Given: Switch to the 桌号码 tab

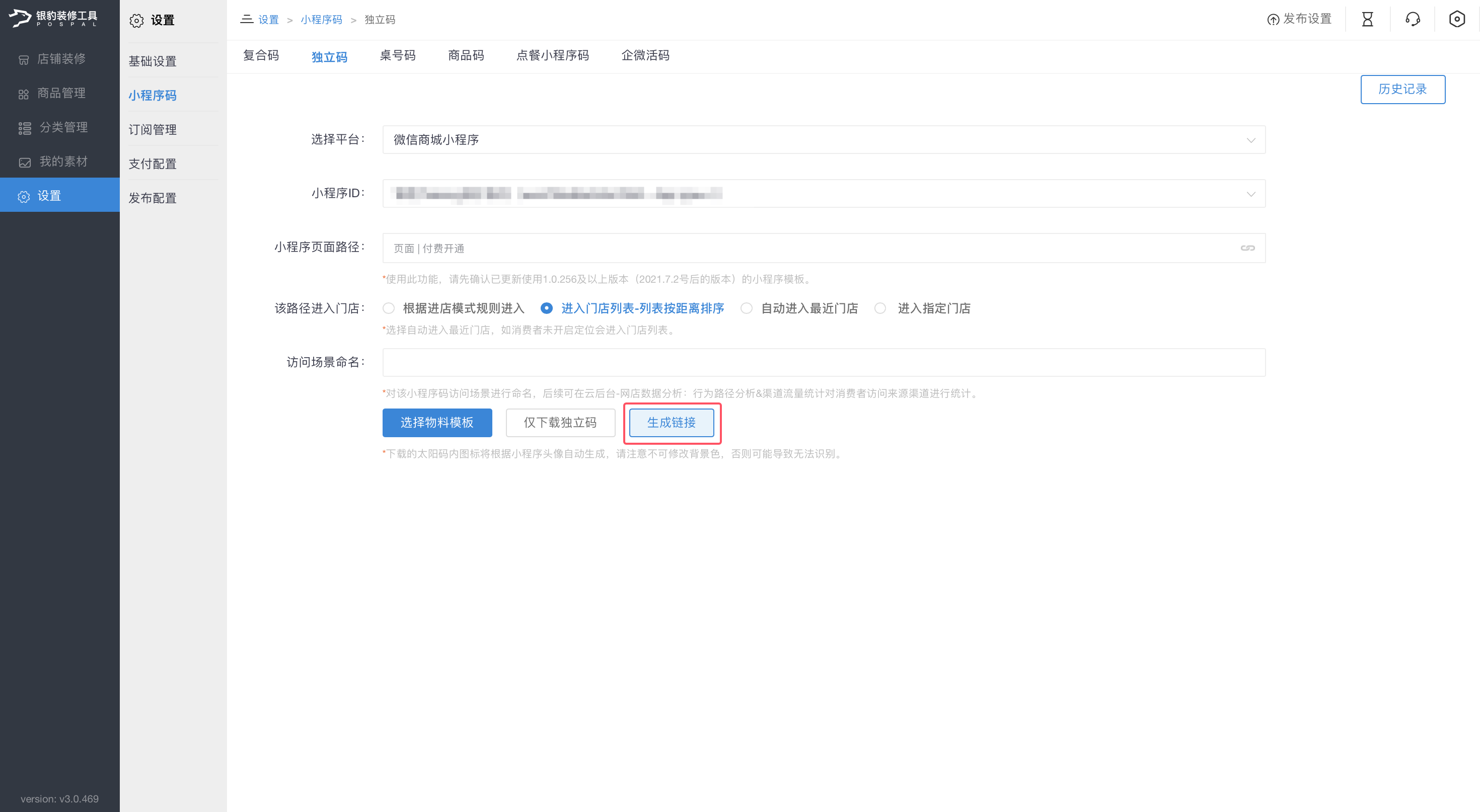Looking at the screenshot, I should coord(398,56).
